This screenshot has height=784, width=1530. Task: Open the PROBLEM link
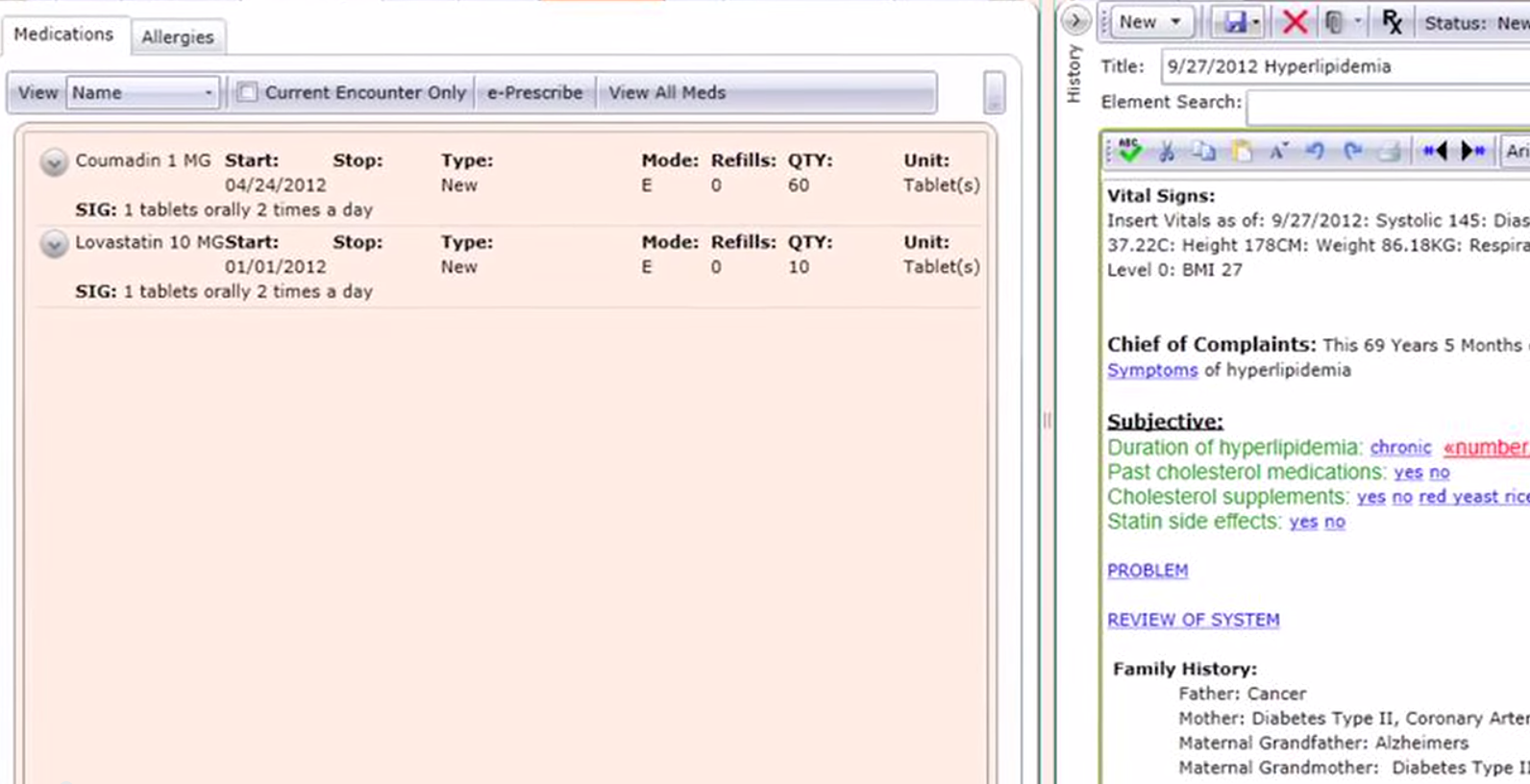tap(1147, 571)
